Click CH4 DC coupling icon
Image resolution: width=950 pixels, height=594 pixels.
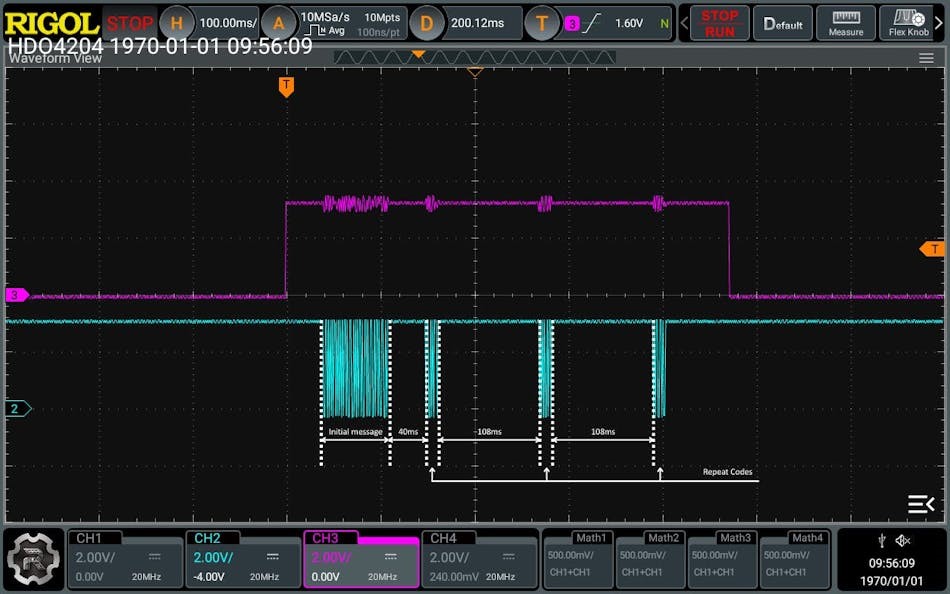point(508,556)
